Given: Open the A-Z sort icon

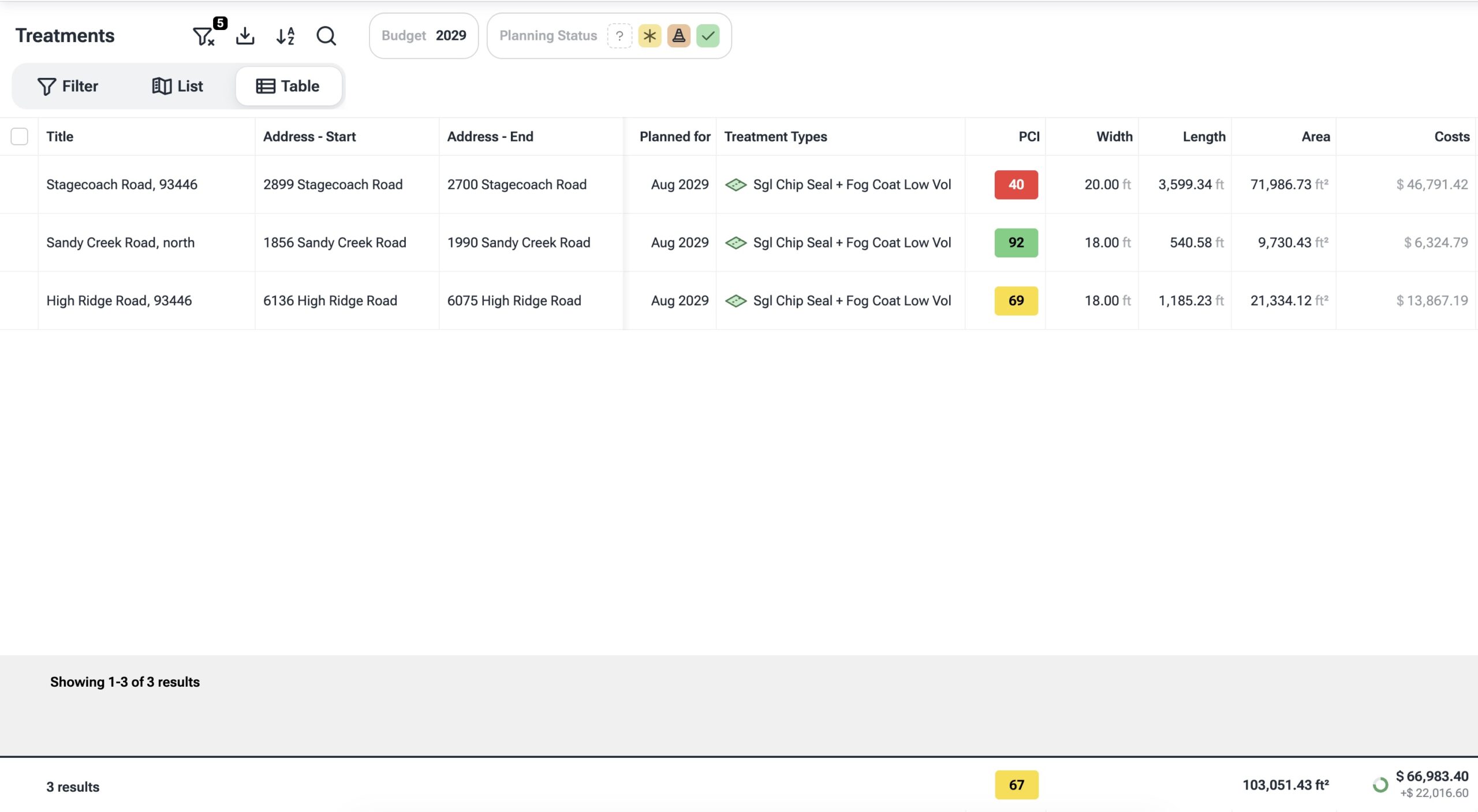Looking at the screenshot, I should point(286,36).
